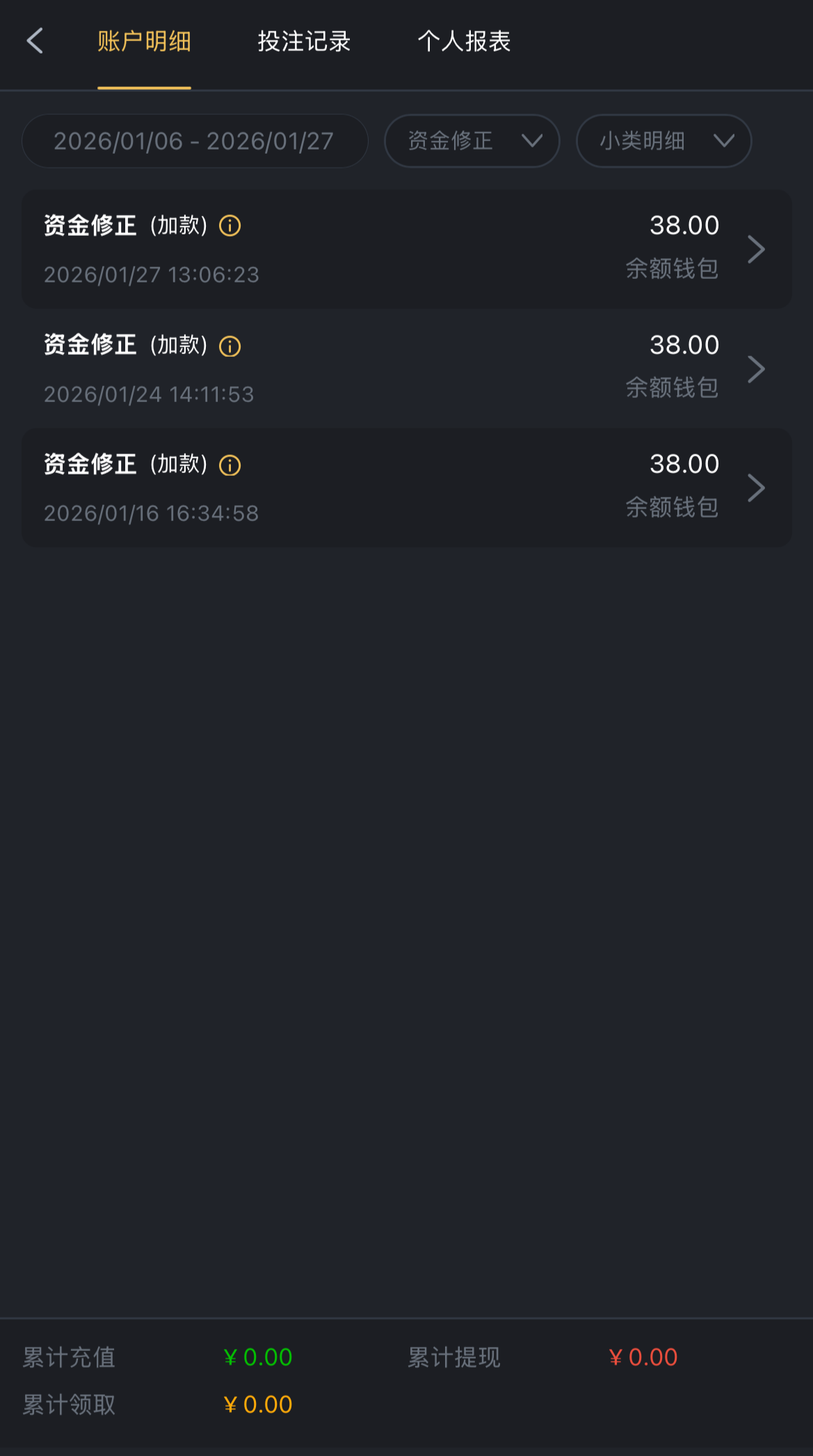Switch to the 个人报表 tab
Viewport: 813px width, 1456px height.
click(464, 42)
